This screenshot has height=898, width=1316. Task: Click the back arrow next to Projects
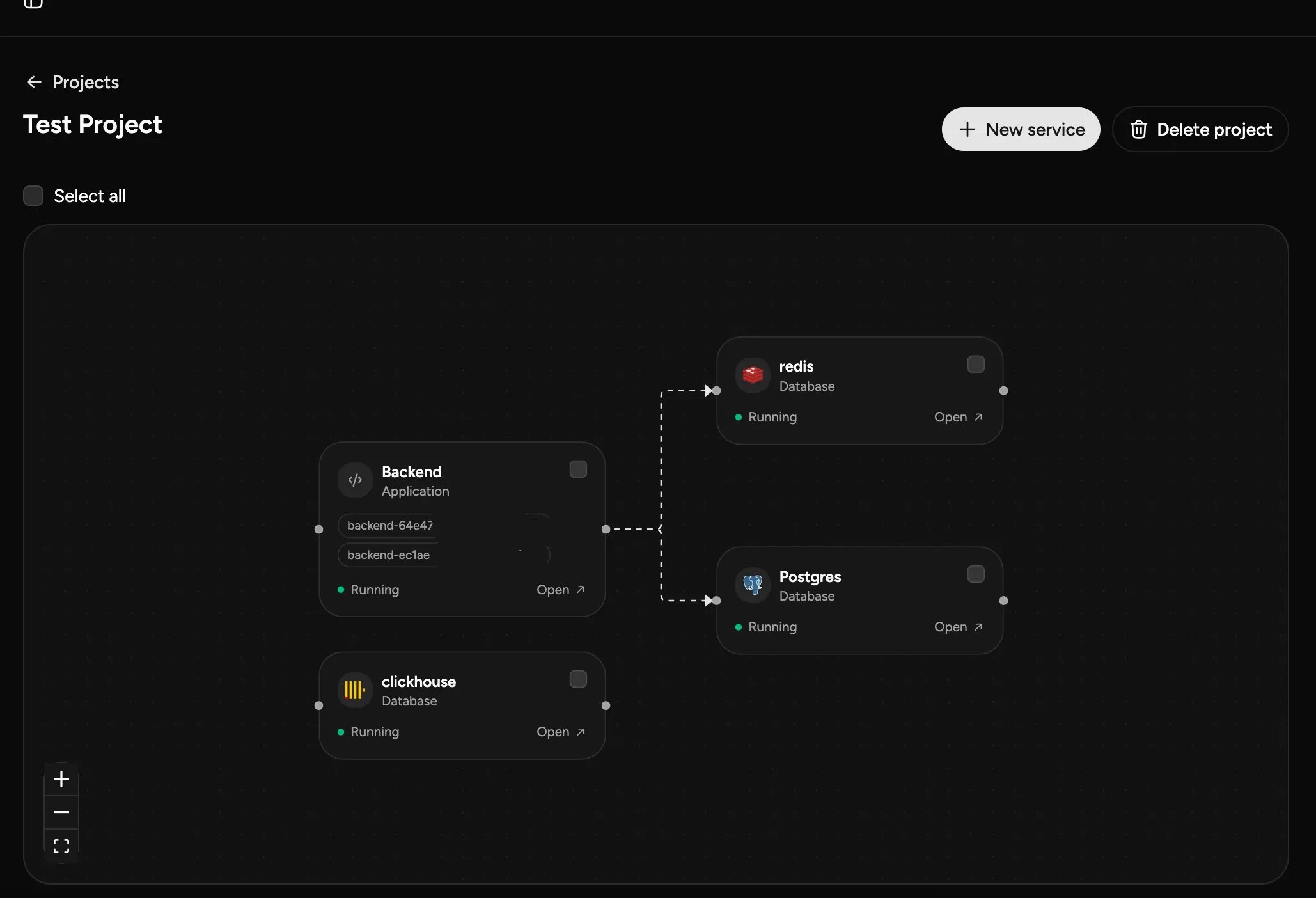tap(34, 82)
